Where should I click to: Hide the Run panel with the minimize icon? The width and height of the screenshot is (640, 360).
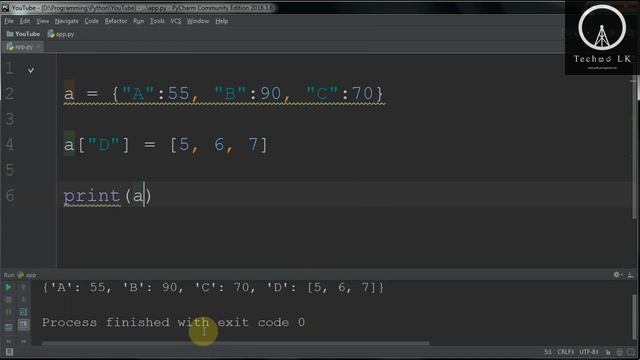pos(631,275)
